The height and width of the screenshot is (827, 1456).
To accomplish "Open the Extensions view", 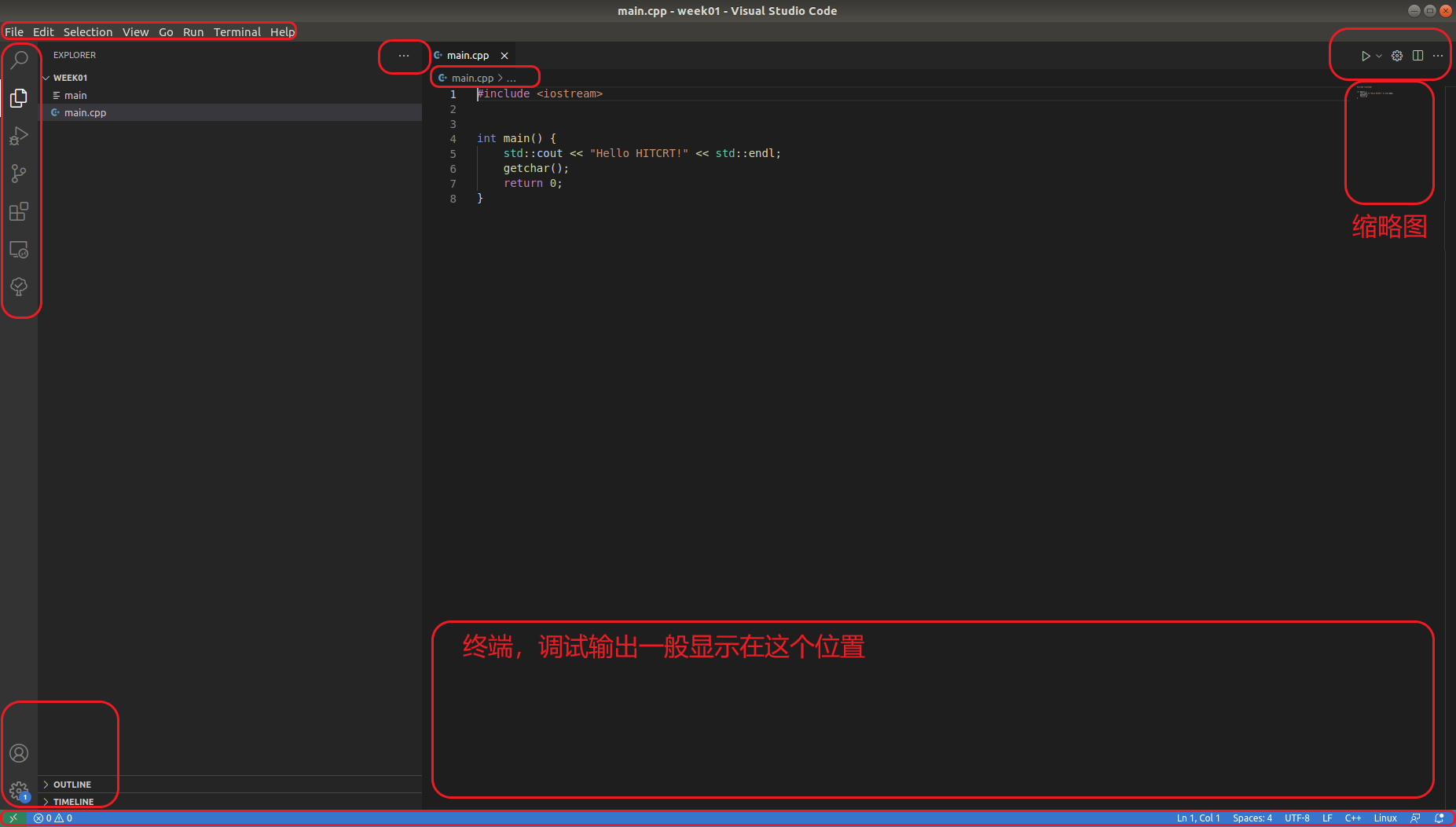I will click(19, 211).
